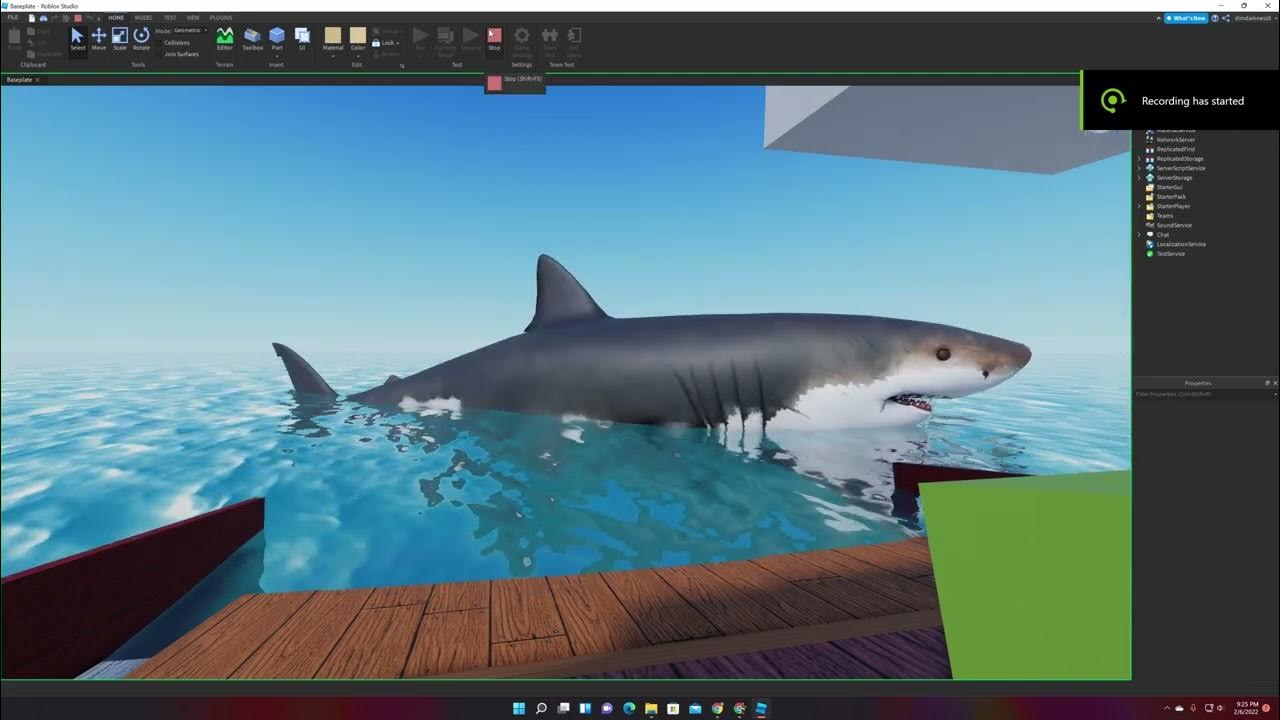Select LocalizationService in Explorer

pyautogui.click(x=1181, y=244)
